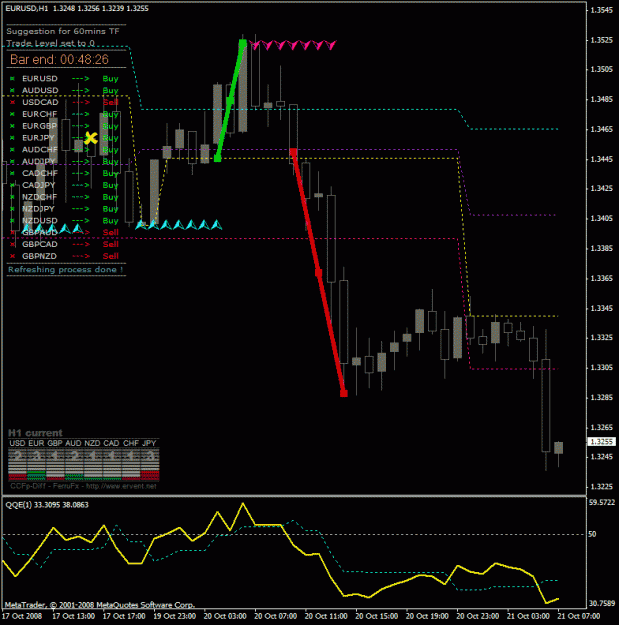Click the '21 Oct 07:00' time axis label
This screenshot has width=619, height=625.
pos(579,616)
